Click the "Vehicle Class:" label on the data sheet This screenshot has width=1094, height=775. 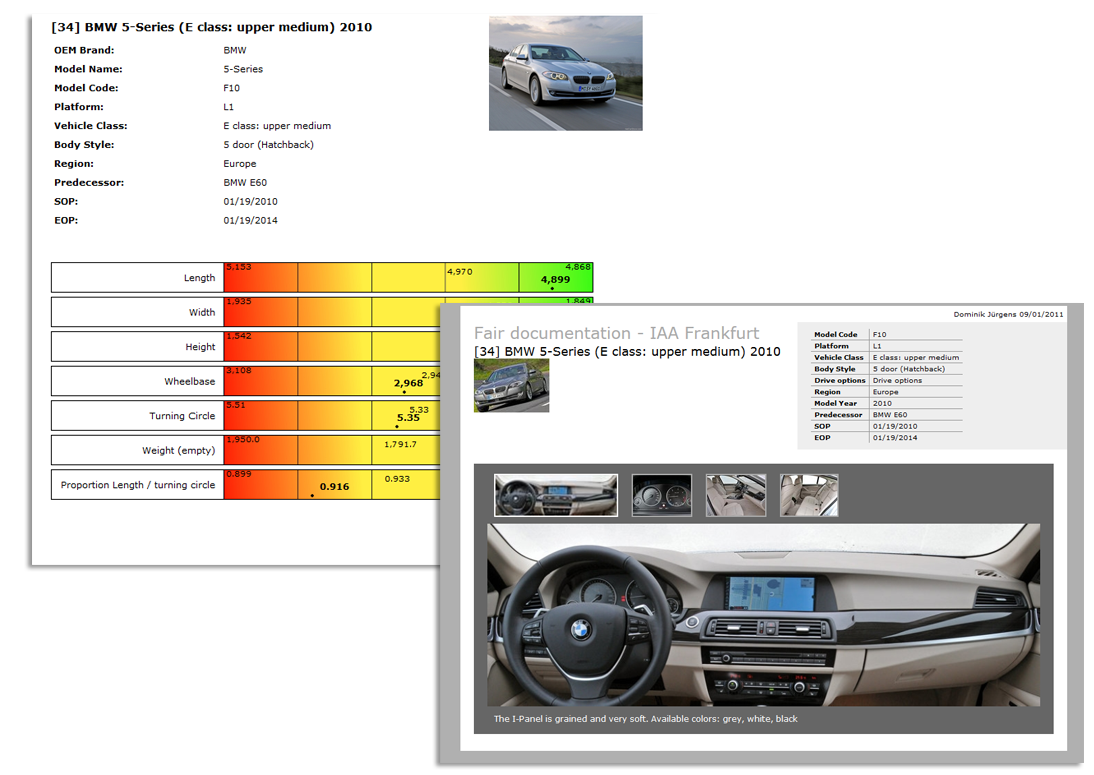pos(91,126)
